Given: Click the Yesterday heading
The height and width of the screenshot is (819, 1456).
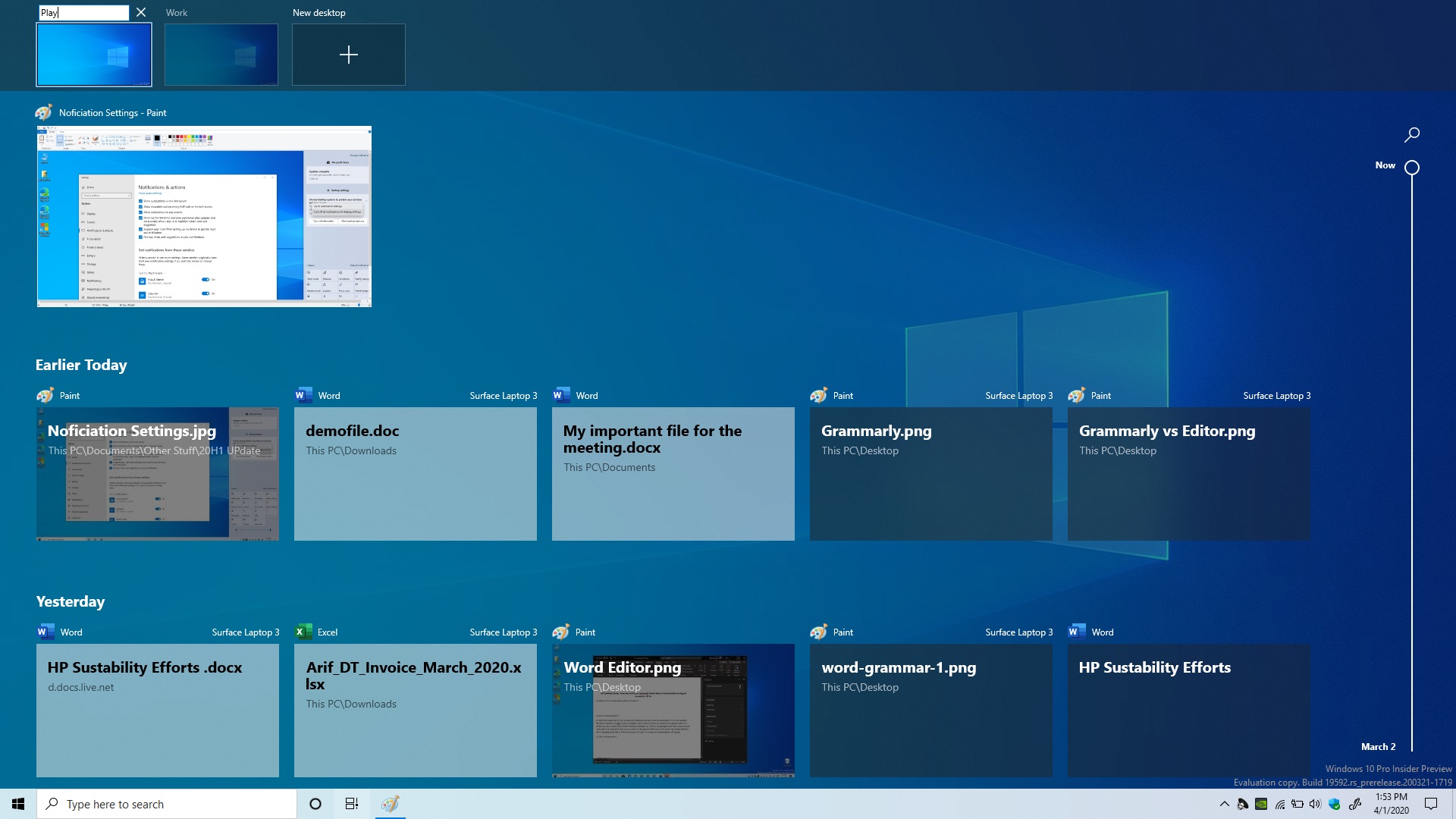Looking at the screenshot, I should (x=71, y=601).
